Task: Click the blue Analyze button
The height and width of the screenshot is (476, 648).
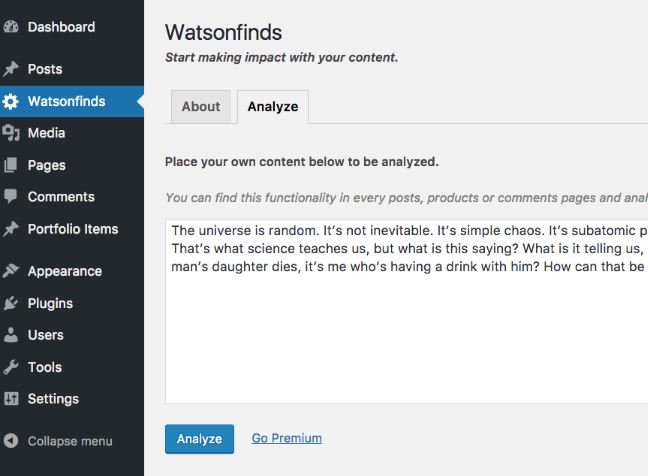Action: point(199,439)
